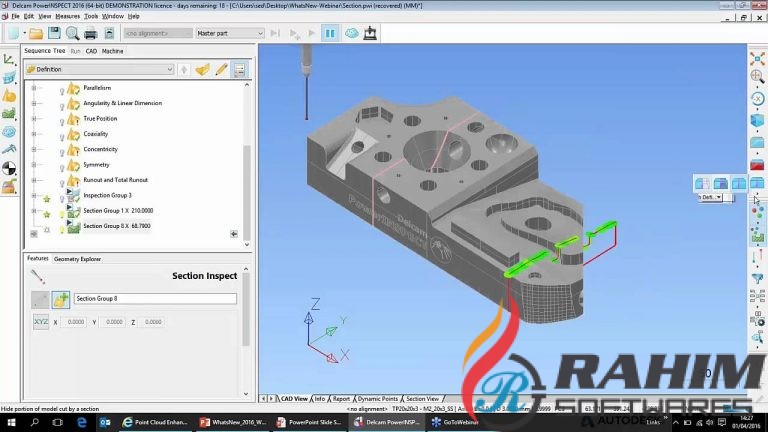Click the X coordinate value field
Image resolution: width=768 pixels, height=432 pixels.
[x=73, y=322]
